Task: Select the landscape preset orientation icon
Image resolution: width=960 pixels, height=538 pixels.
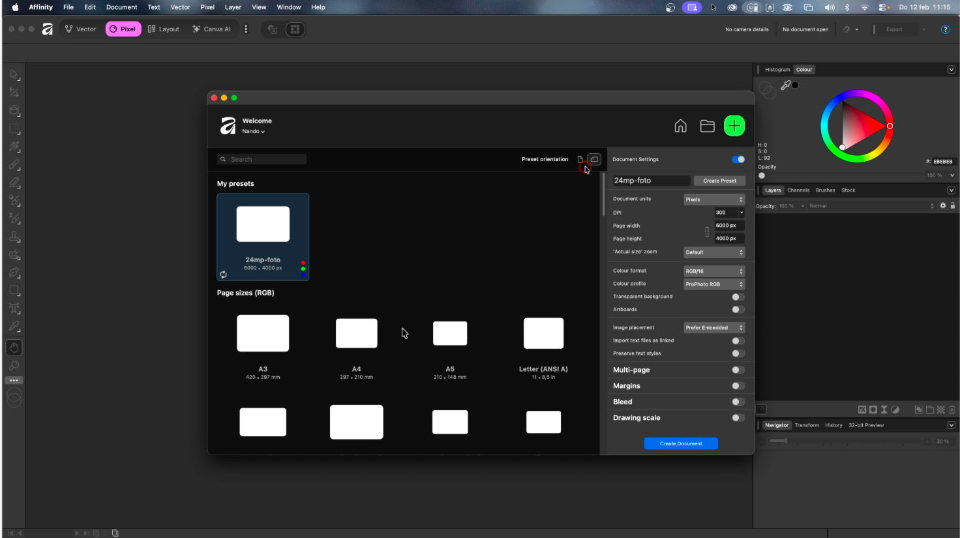Action: coord(594,159)
